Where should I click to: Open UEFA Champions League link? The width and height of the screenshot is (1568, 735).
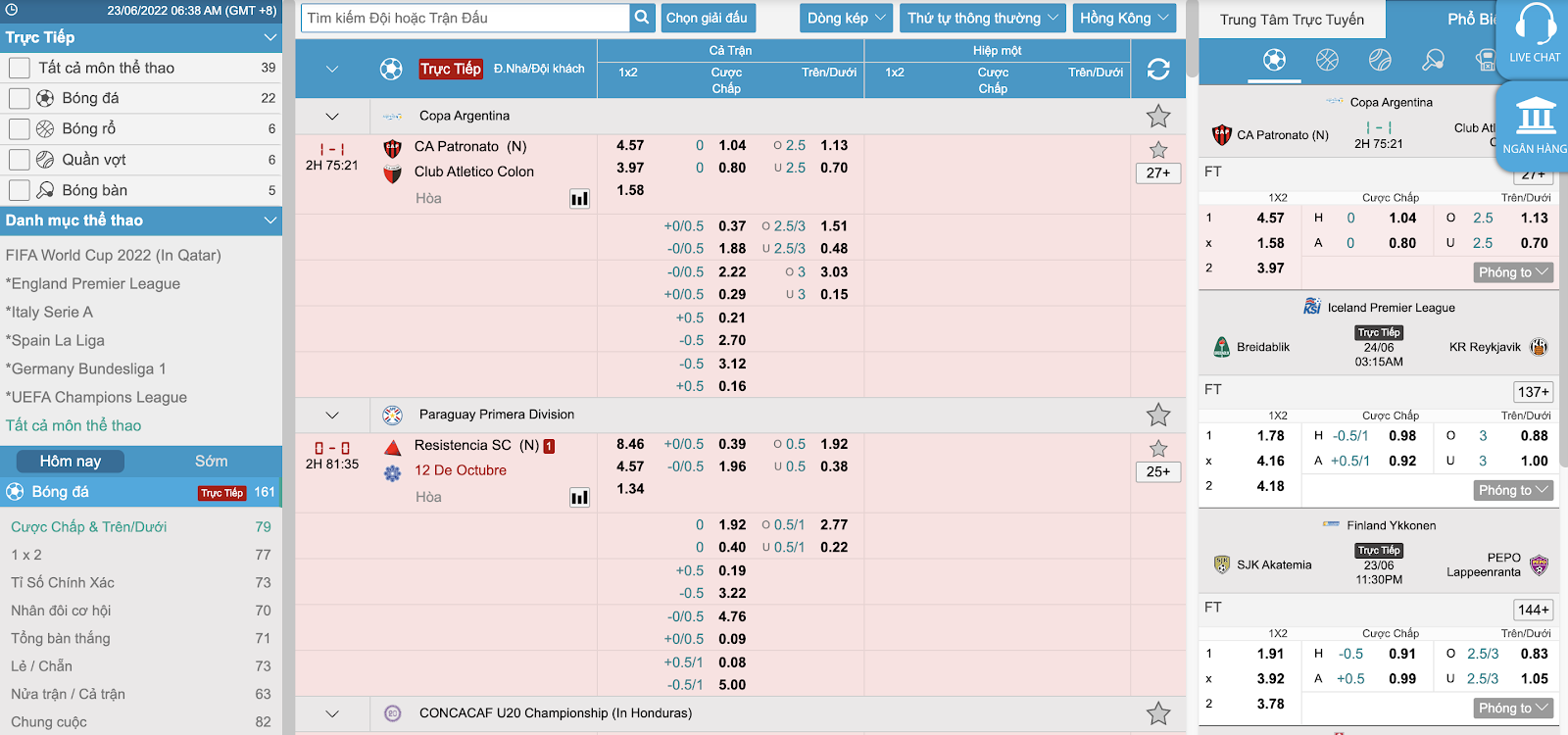[96, 397]
